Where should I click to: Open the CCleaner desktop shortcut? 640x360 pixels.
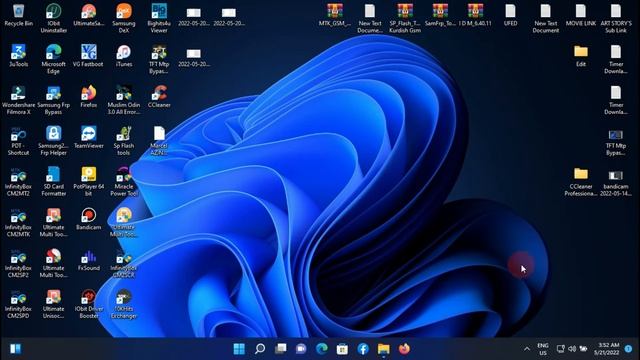pyautogui.click(x=159, y=97)
